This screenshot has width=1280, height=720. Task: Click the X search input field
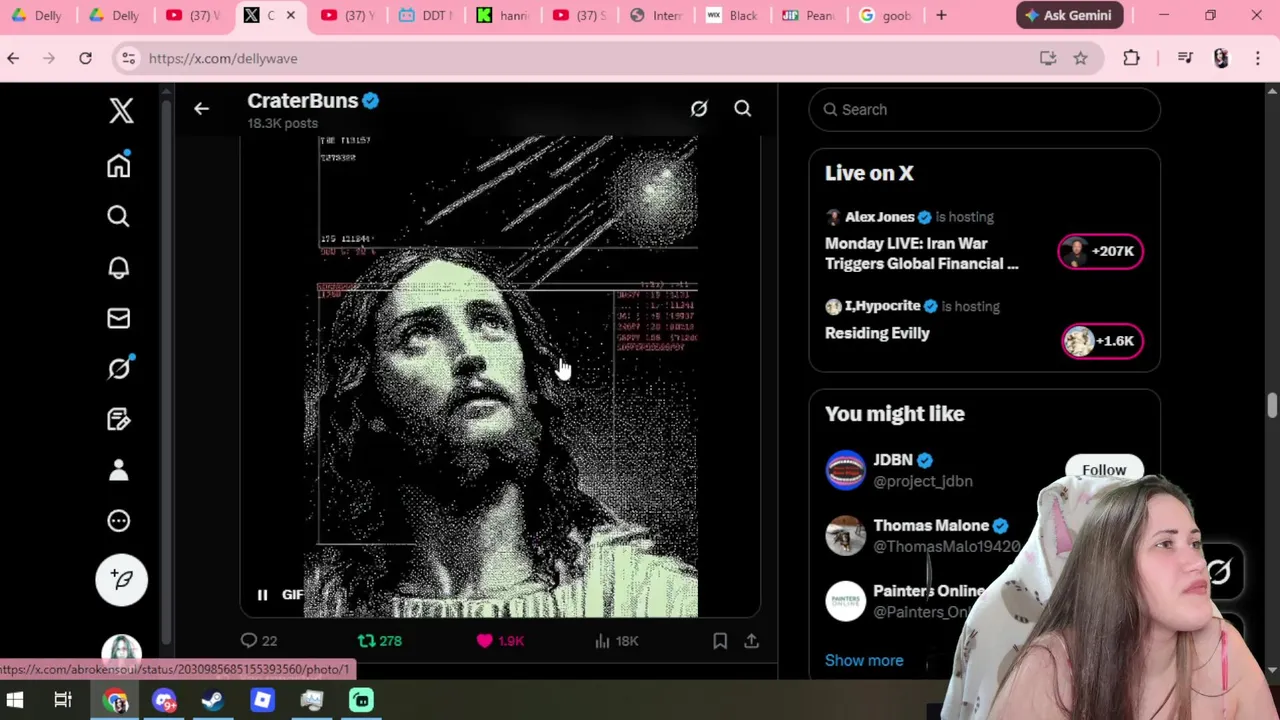click(x=984, y=109)
